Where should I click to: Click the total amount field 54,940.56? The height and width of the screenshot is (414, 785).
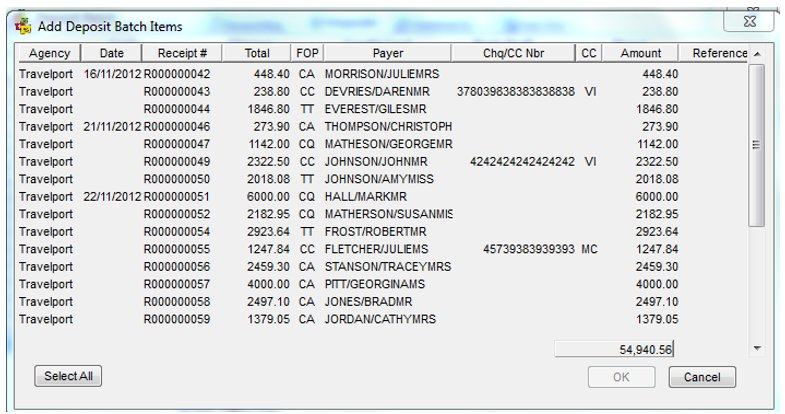[x=614, y=349]
